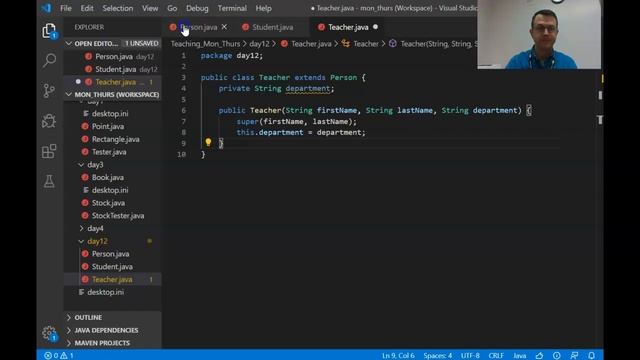
Task: Open Rectangle.java in the file tree
Action: [116, 139]
